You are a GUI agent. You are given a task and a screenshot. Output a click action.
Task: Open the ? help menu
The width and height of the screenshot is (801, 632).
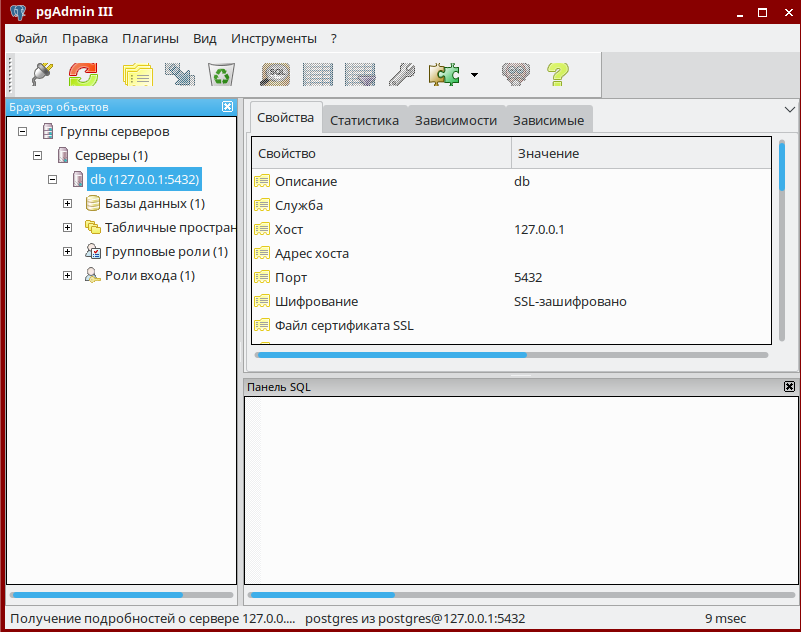(334, 39)
